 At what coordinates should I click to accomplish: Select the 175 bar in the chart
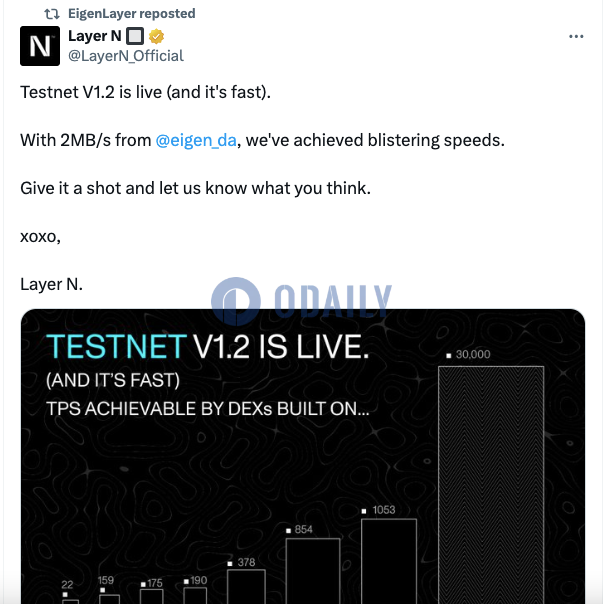click(x=152, y=596)
